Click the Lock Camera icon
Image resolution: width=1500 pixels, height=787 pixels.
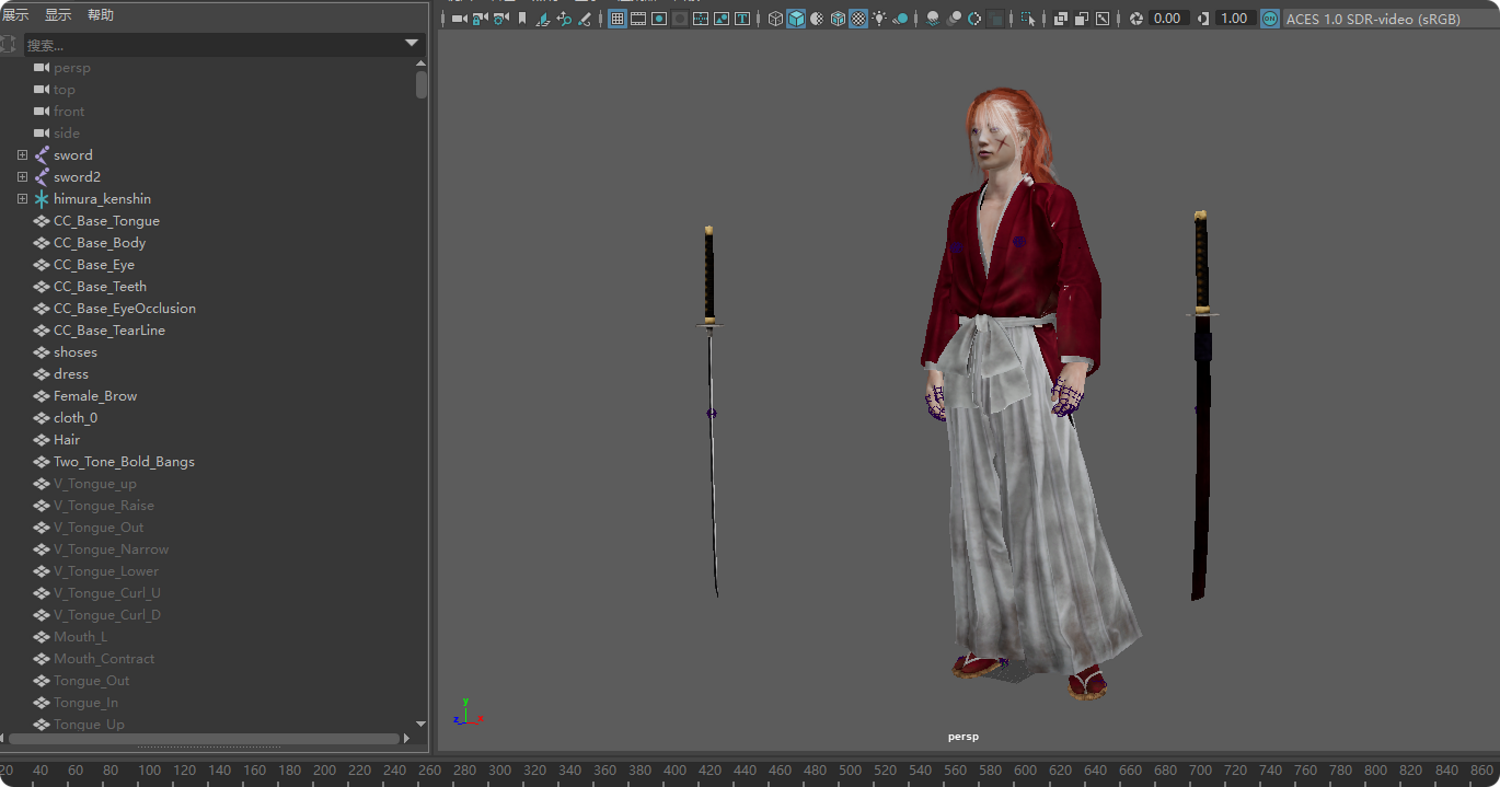(x=480, y=18)
